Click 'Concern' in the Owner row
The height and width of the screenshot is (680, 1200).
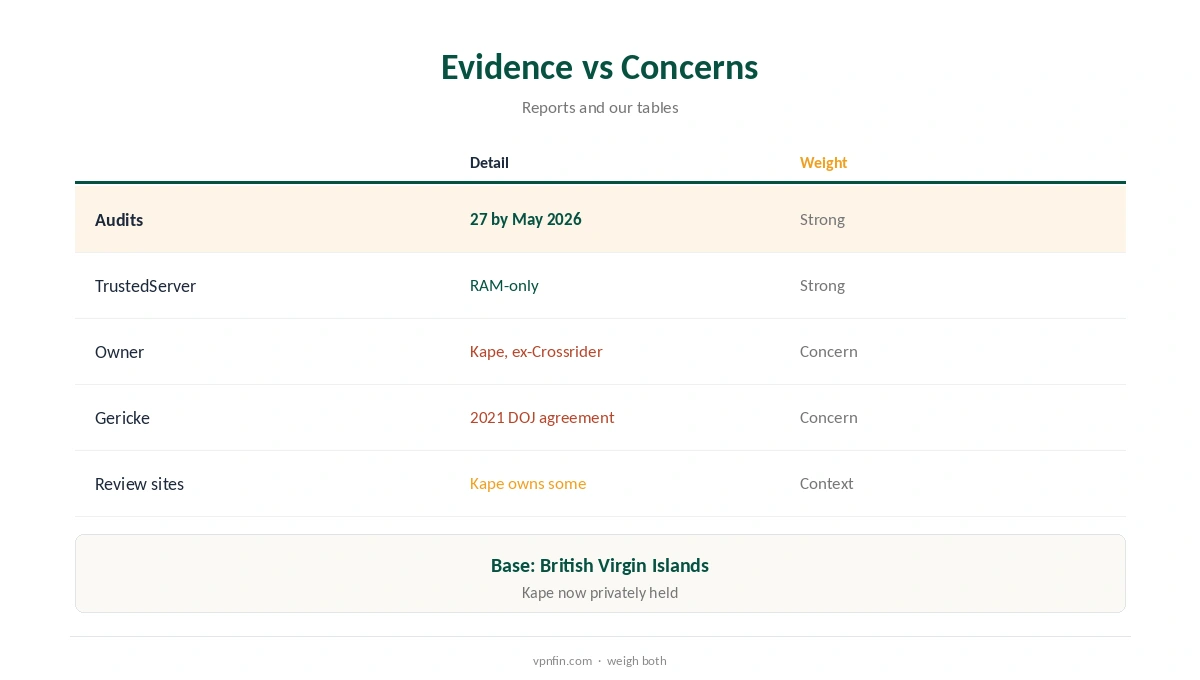pyautogui.click(x=829, y=351)
